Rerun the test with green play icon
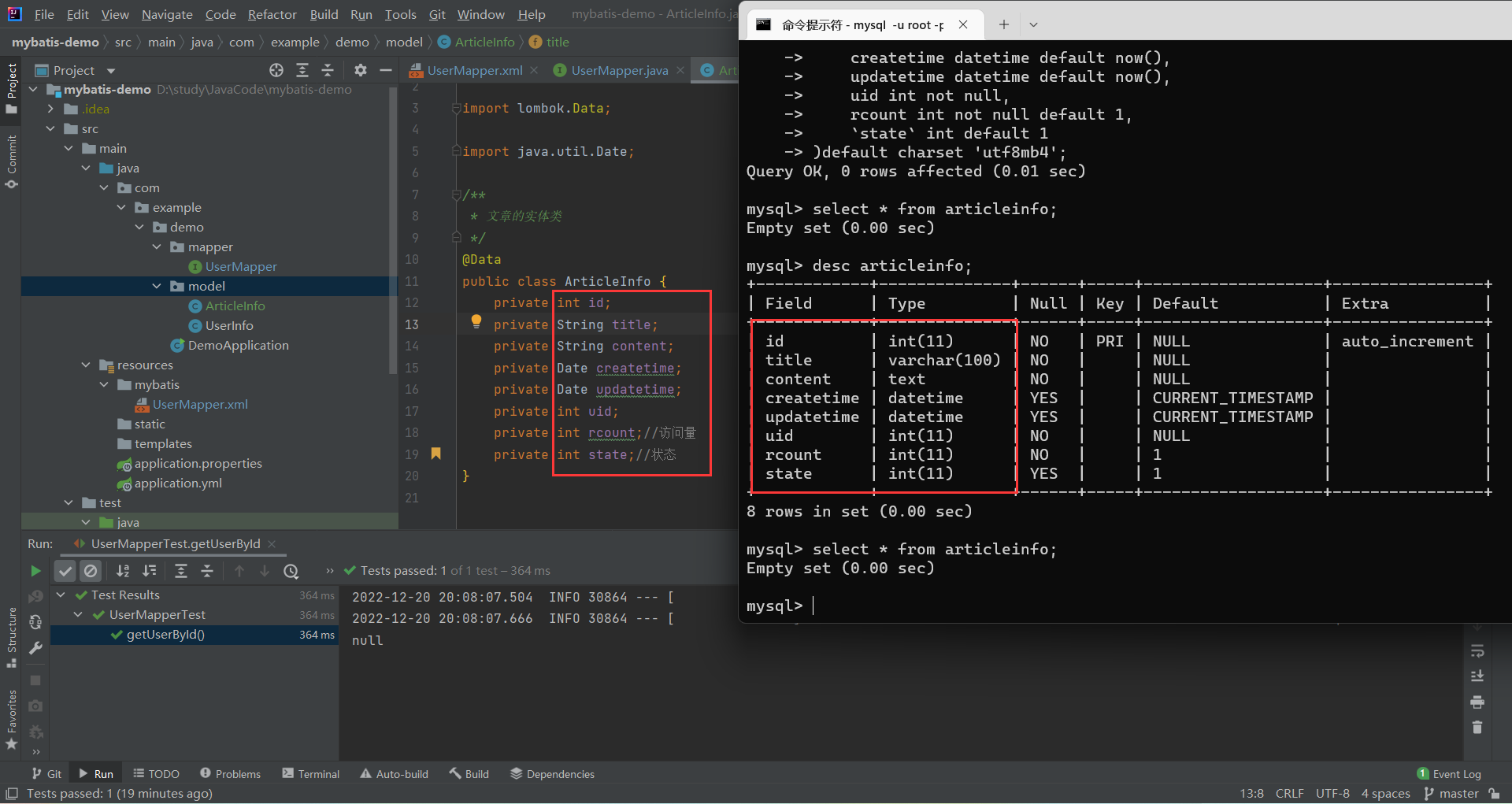The height and width of the screenshot is (804, 1512). (x=35, y=571)
